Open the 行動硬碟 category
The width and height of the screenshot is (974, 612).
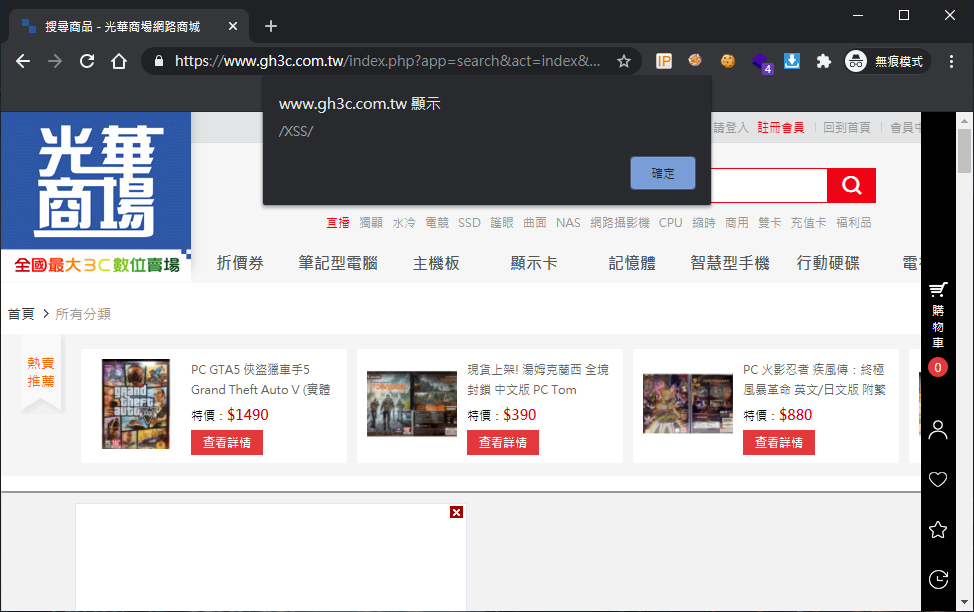click(x=828, y=263)
